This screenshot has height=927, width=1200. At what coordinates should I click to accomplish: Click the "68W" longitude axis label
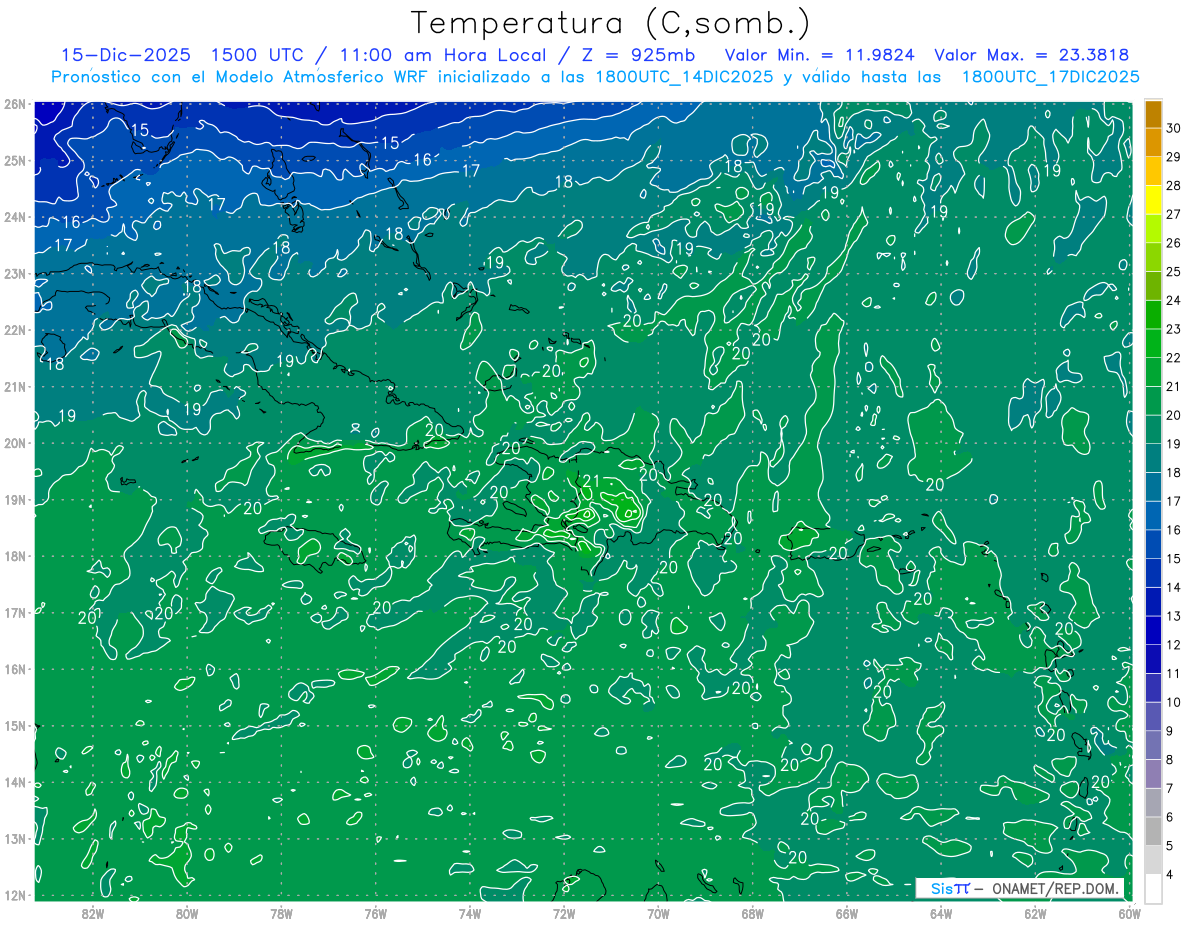point(753,913)
